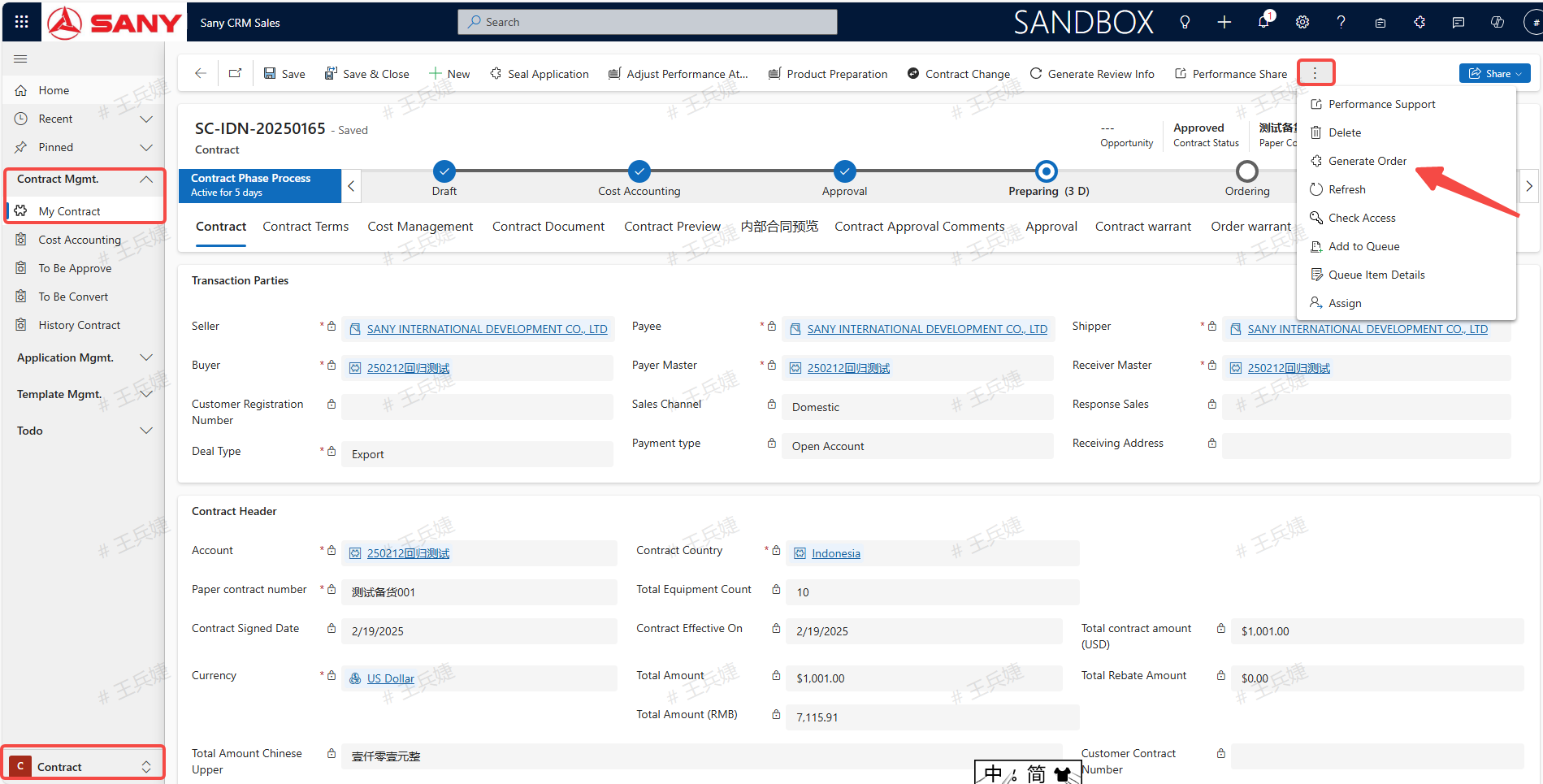Select the Seal Application toolbar icon
Image resolution: width=1543 pixels, height=784 pixels.
pos(496,73)
